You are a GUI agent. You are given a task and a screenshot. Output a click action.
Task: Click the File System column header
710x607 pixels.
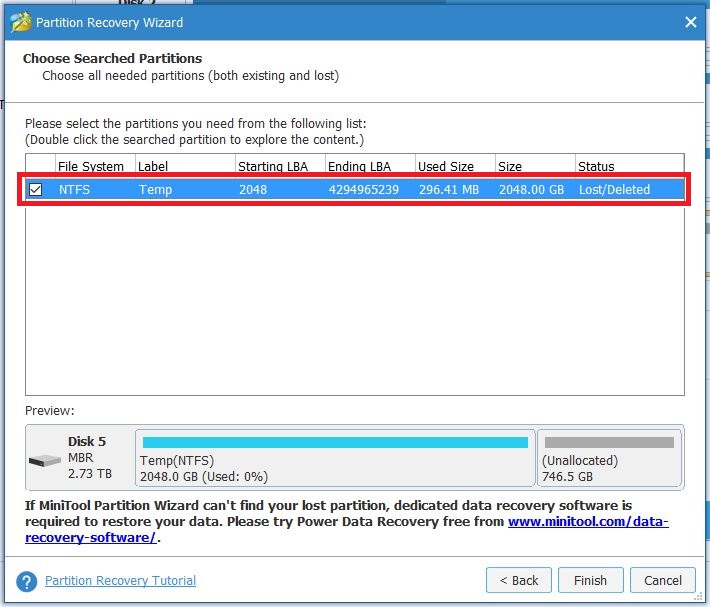point(95,166)
